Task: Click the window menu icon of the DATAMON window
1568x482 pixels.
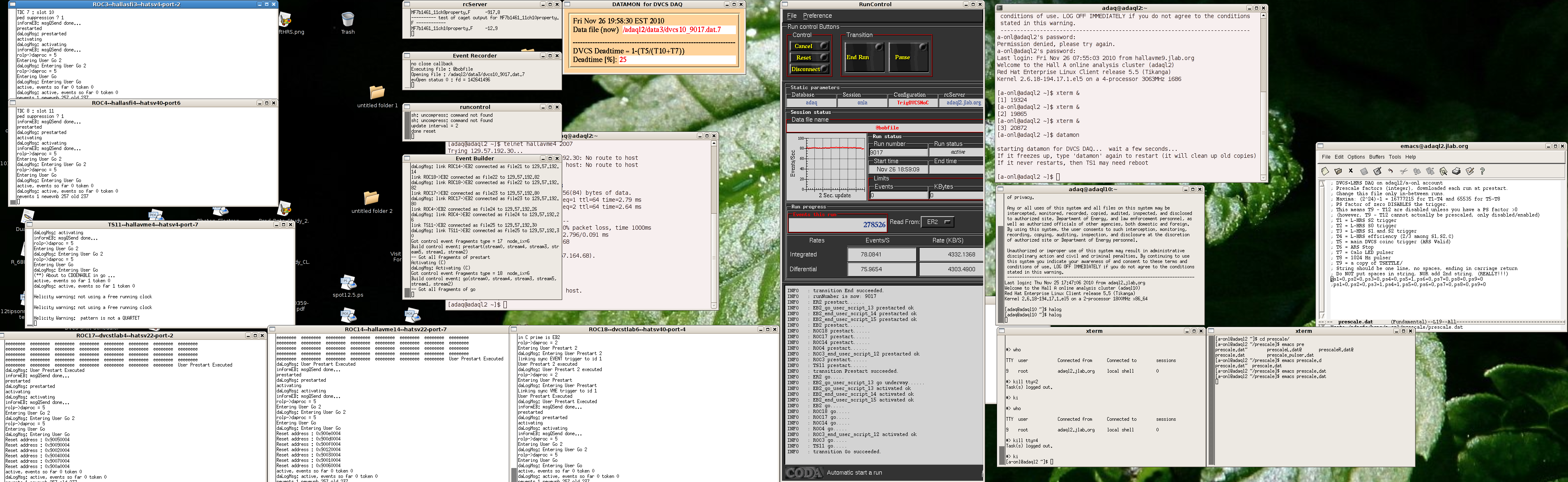Action: [567, 4]
